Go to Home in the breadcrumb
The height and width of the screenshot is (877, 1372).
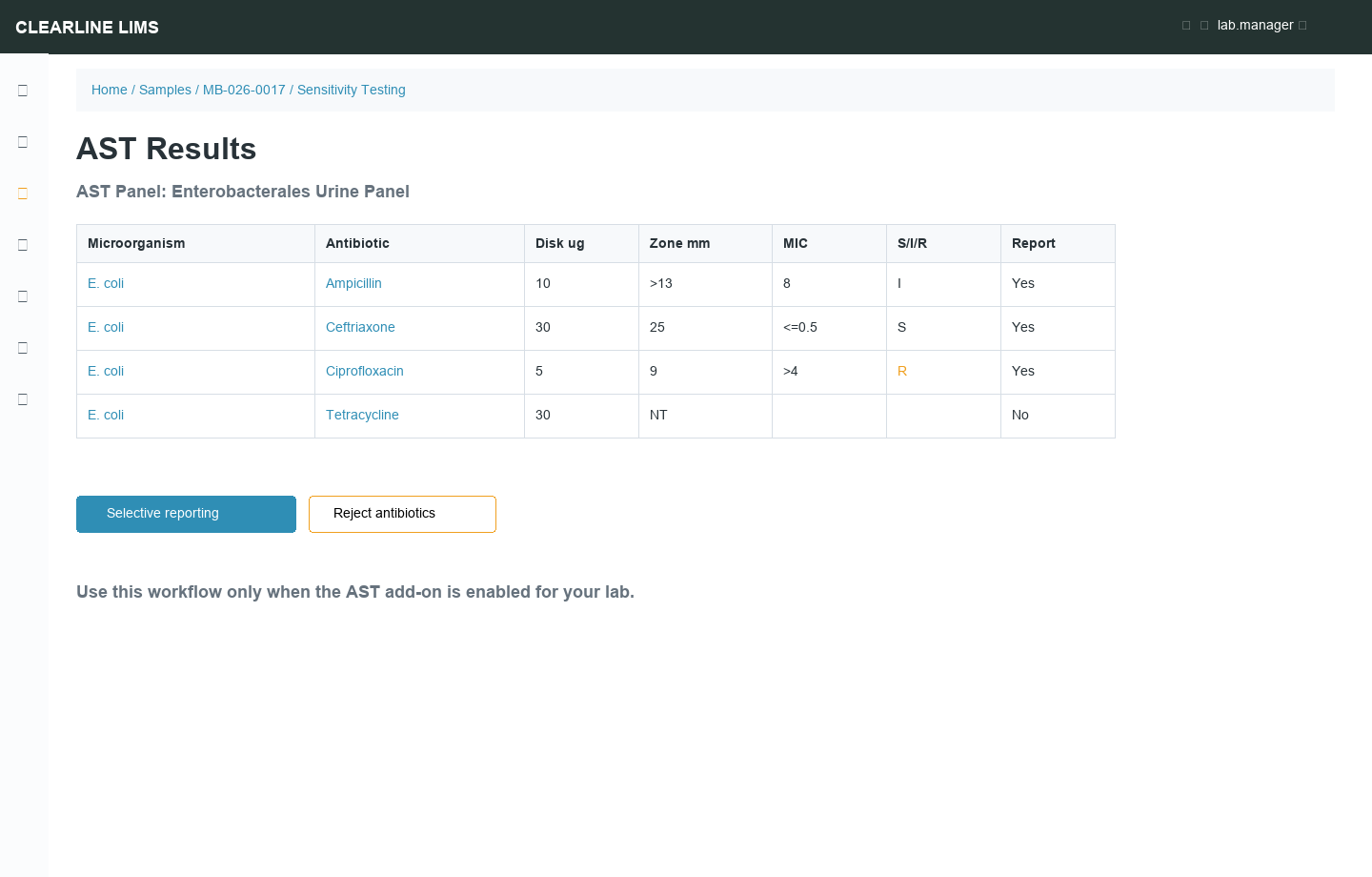coord(109,90)
